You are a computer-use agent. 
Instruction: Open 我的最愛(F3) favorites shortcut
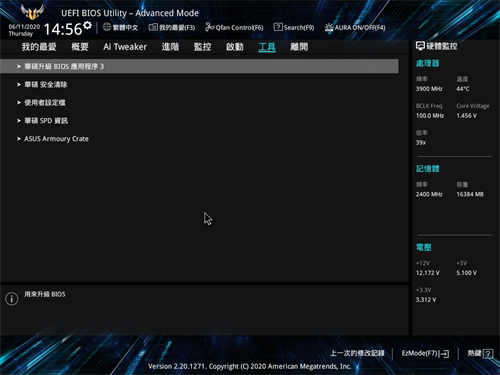[x=172, y=27]
